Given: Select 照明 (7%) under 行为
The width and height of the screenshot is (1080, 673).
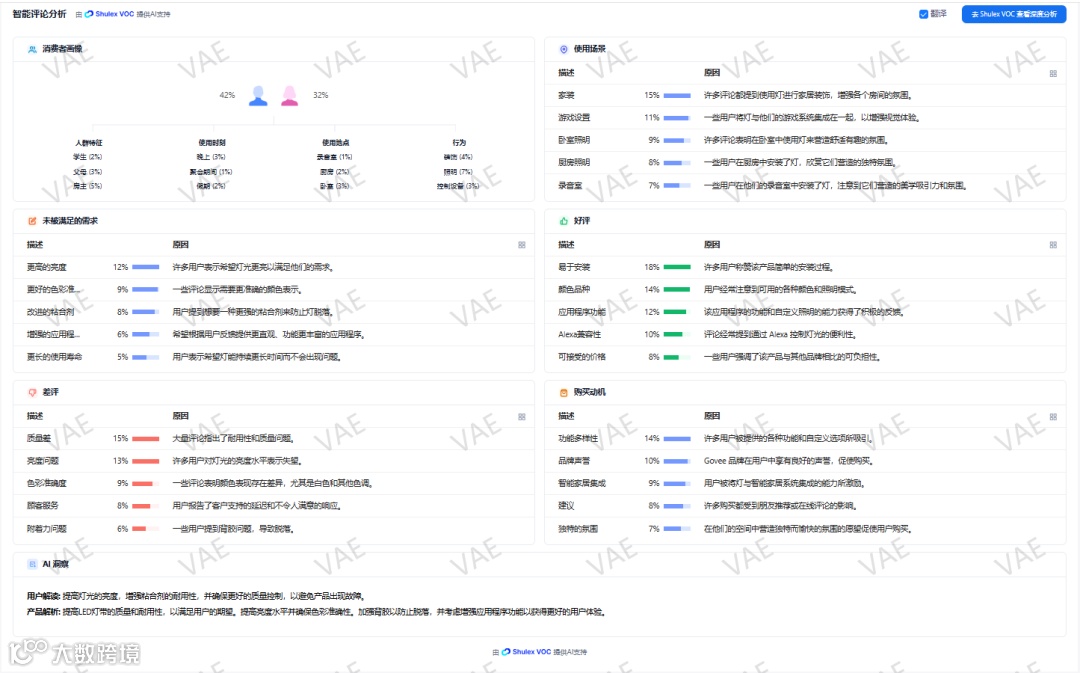Looking at the screenshot, I should [x=458, y=172].
